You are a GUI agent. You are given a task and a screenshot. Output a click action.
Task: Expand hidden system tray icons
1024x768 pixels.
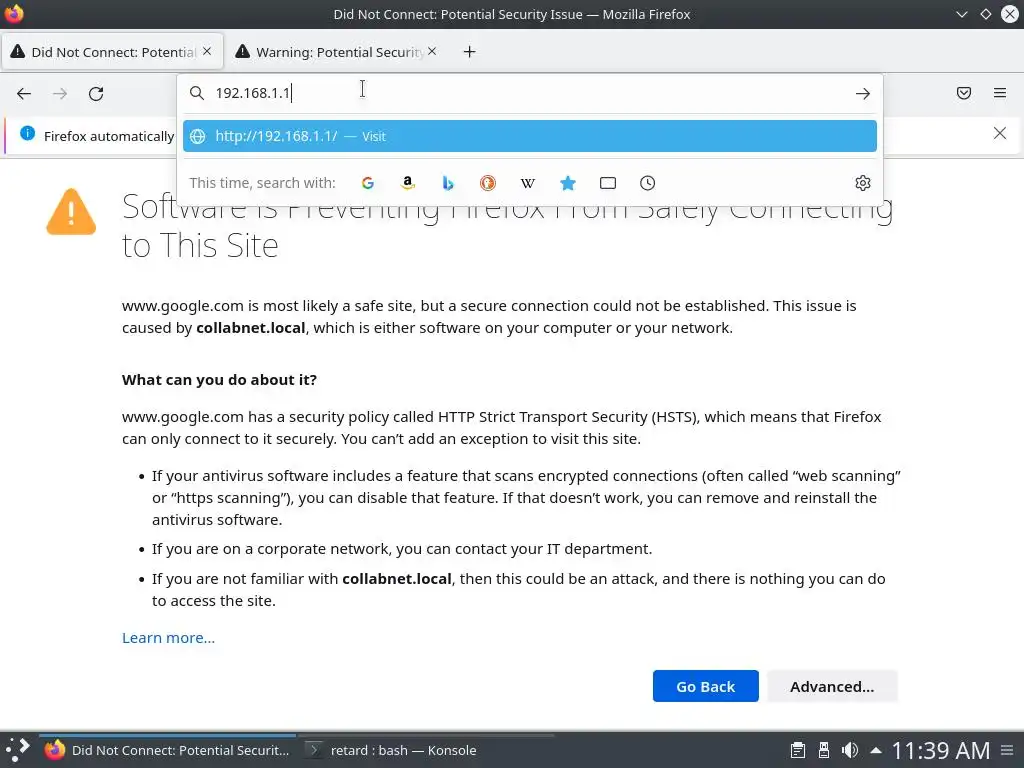coord(876,750)
